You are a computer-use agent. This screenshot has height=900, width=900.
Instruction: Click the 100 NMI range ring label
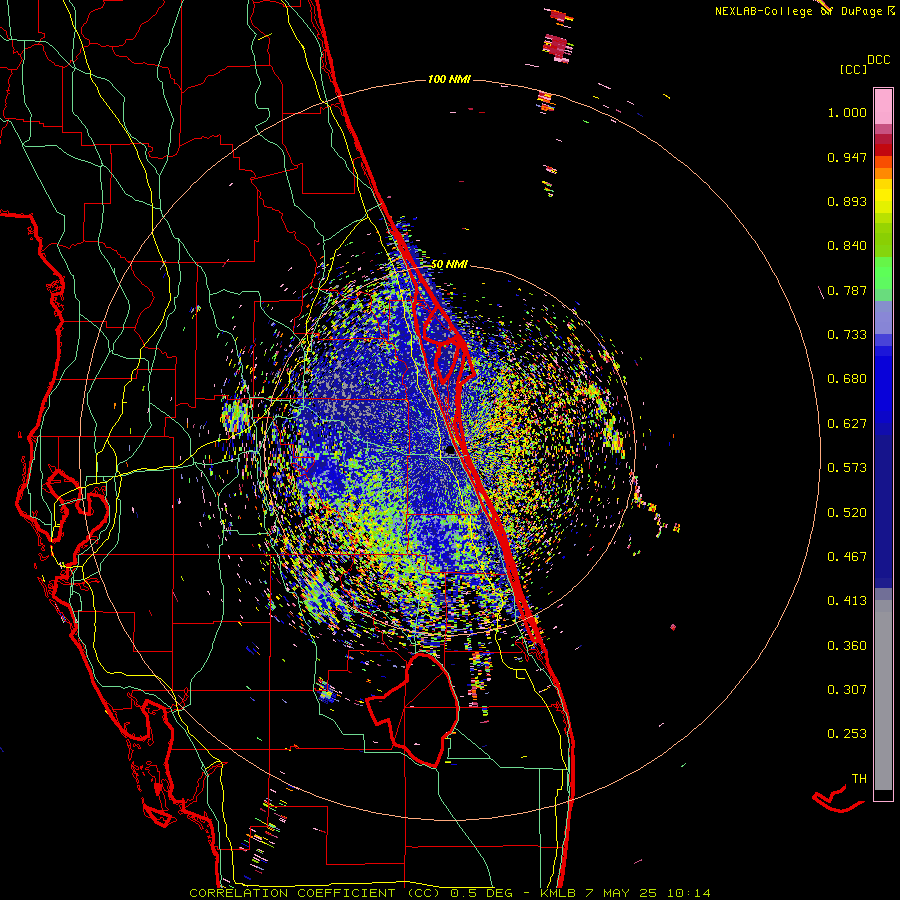click(x=449, y=79)
